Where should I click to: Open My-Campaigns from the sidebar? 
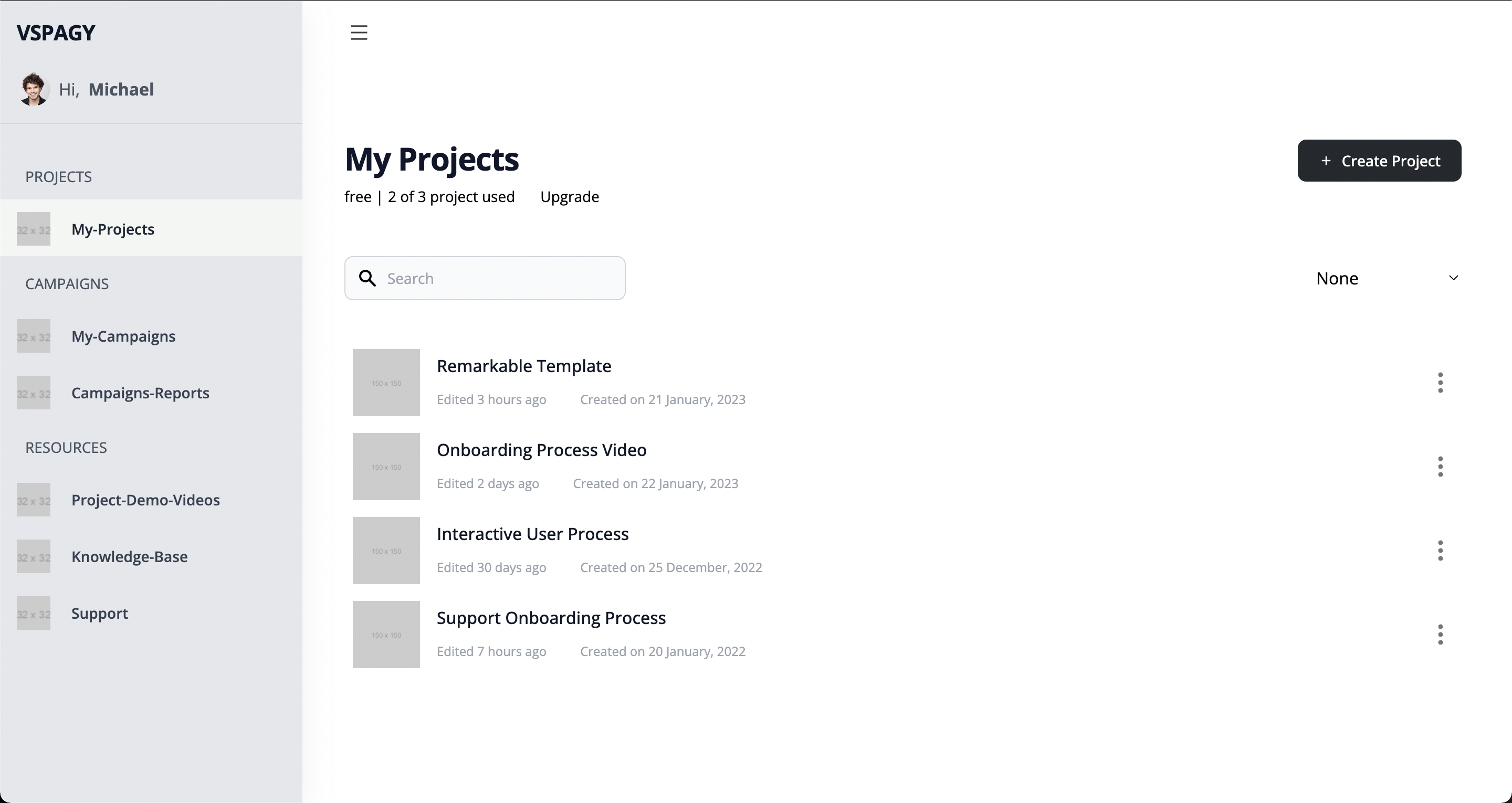123,336
